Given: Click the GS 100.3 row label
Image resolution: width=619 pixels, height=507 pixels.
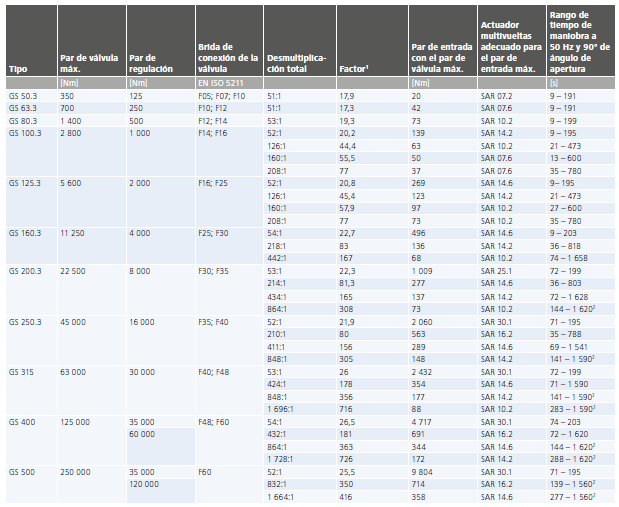Looking at the screenshot, I should click(26, 132).
